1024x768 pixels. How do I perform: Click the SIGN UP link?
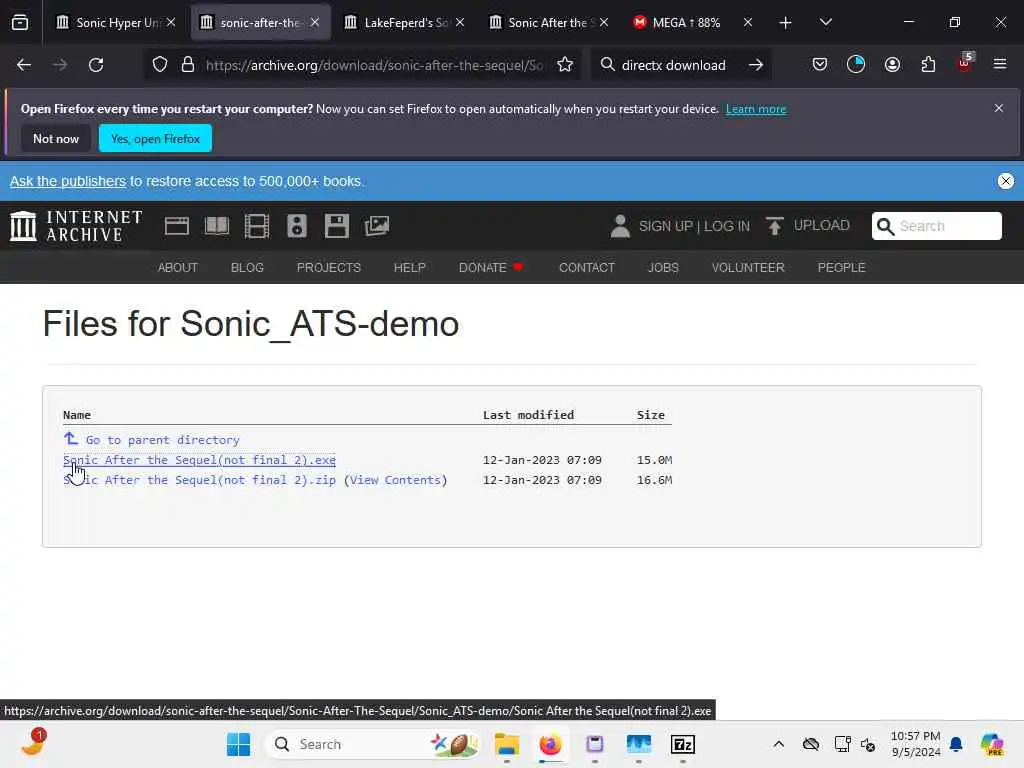[665, 226]
